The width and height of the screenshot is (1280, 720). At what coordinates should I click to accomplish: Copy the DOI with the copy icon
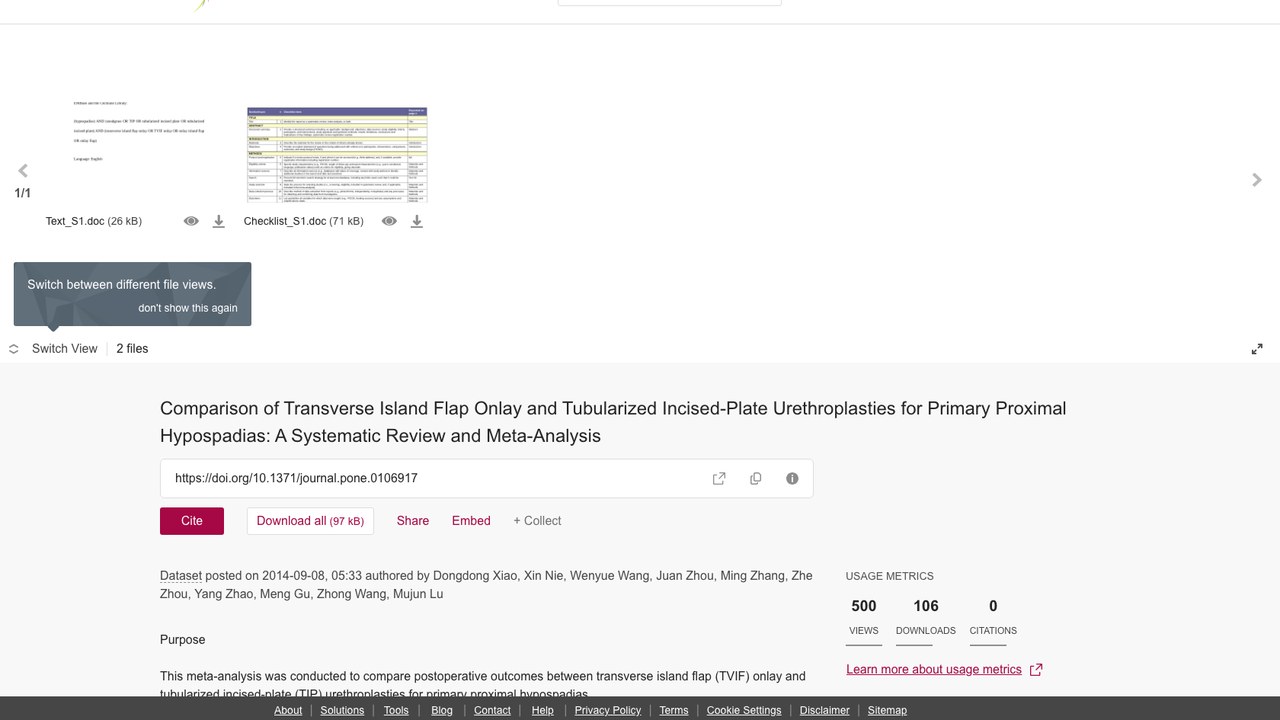click(756, 478)
